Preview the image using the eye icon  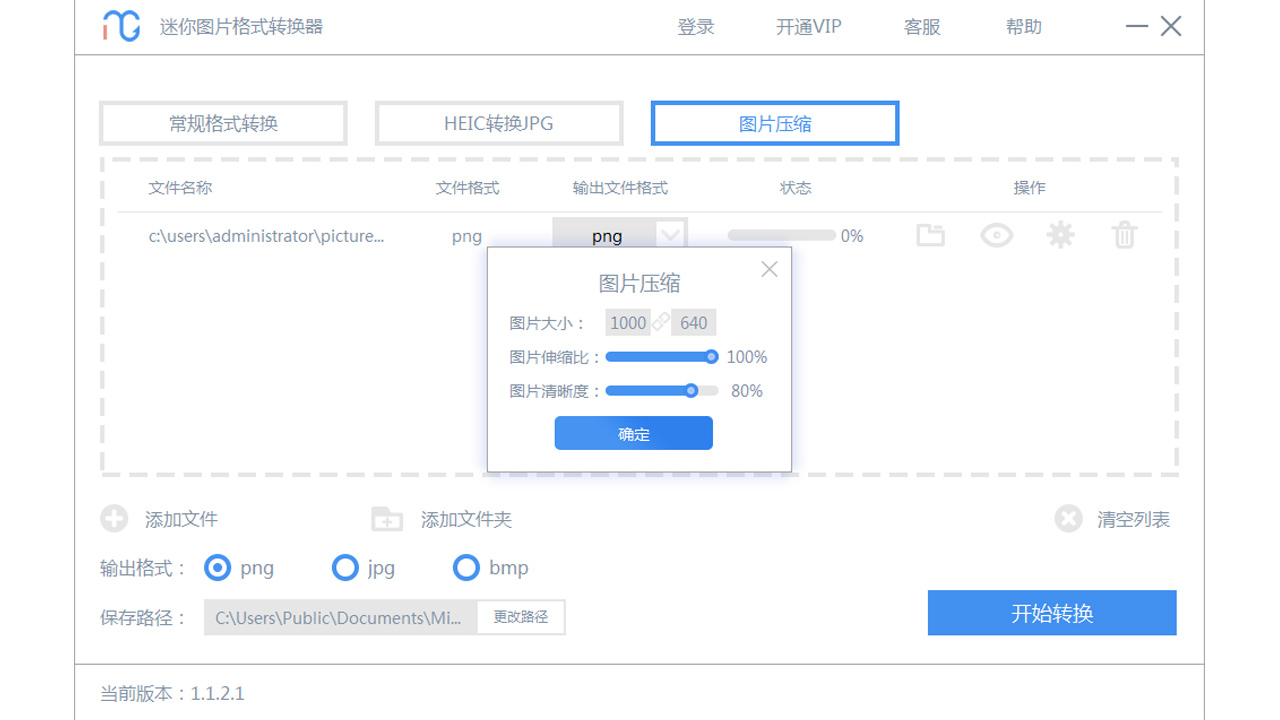point(996,235)
